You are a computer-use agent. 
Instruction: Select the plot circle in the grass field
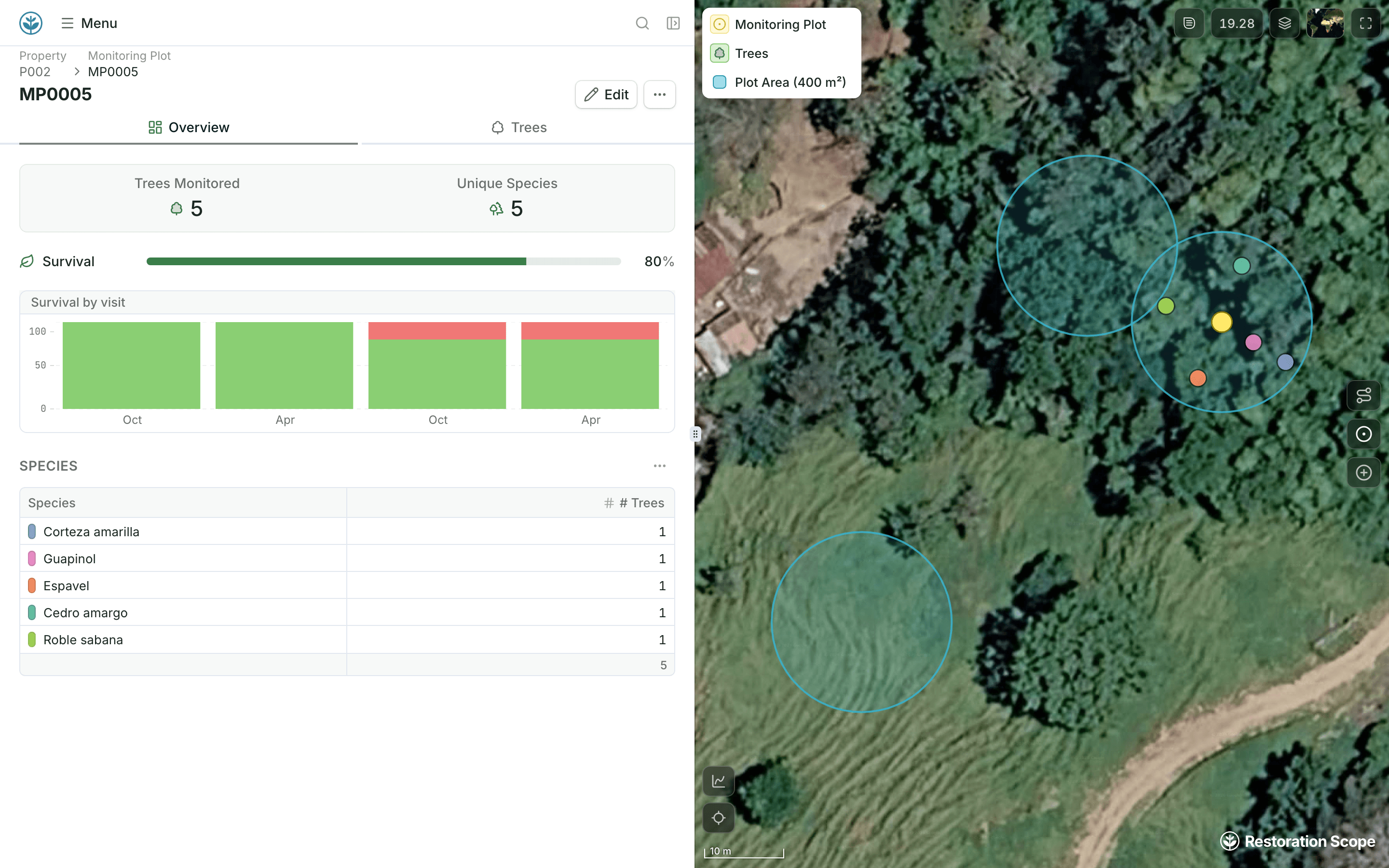click(861, 622)
